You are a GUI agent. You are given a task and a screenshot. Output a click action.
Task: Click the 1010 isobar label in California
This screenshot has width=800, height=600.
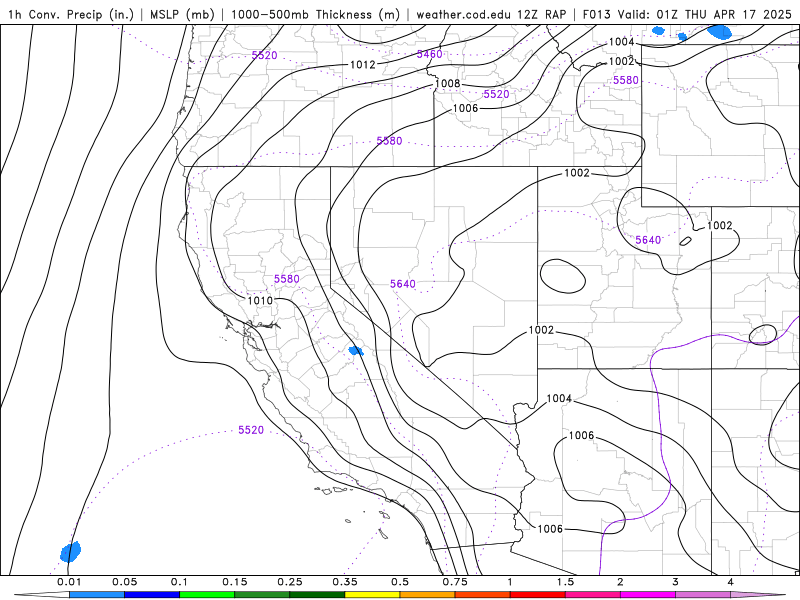[260, 301]
